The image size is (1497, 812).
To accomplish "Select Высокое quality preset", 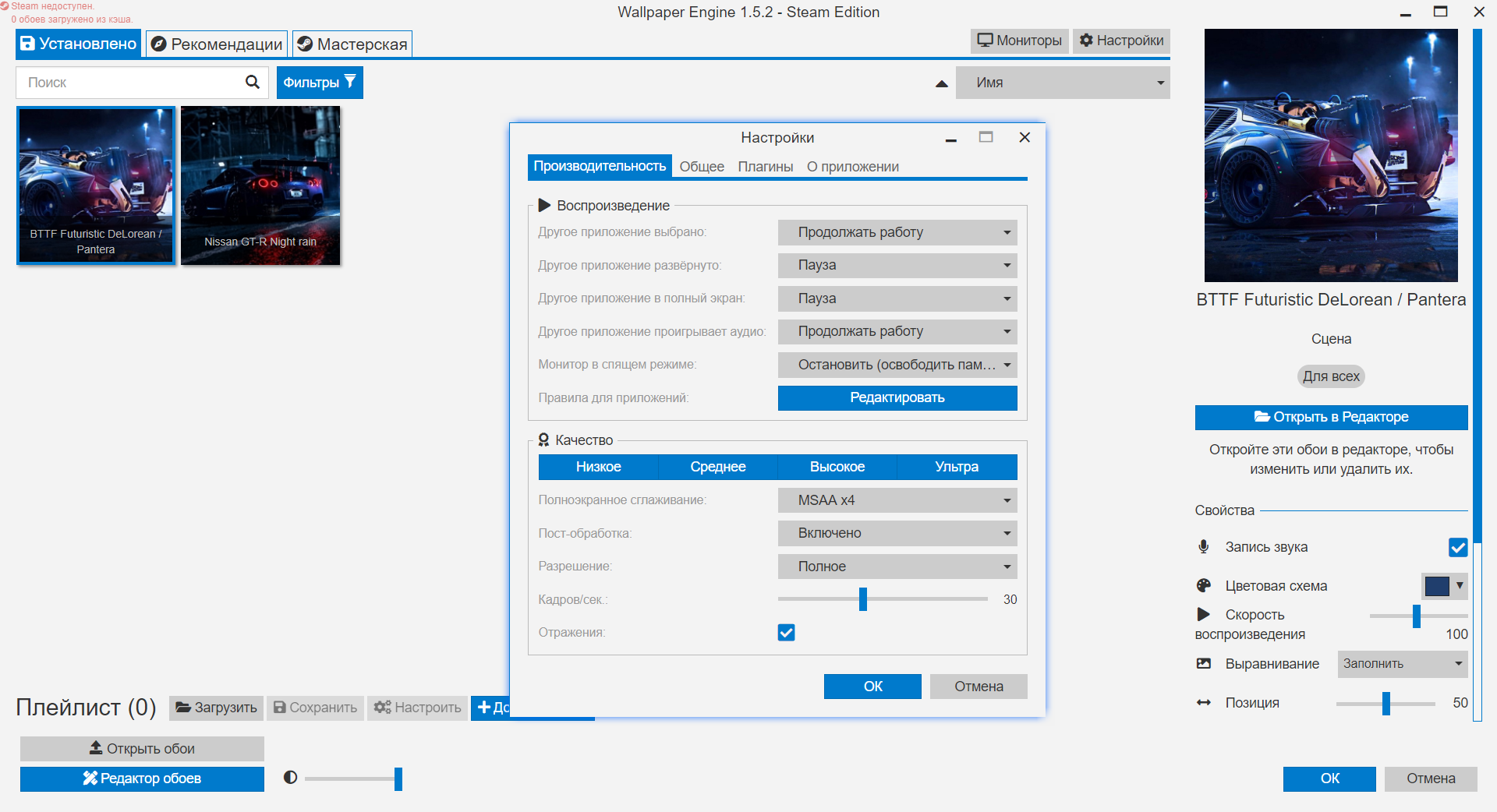I will (837, 467).
